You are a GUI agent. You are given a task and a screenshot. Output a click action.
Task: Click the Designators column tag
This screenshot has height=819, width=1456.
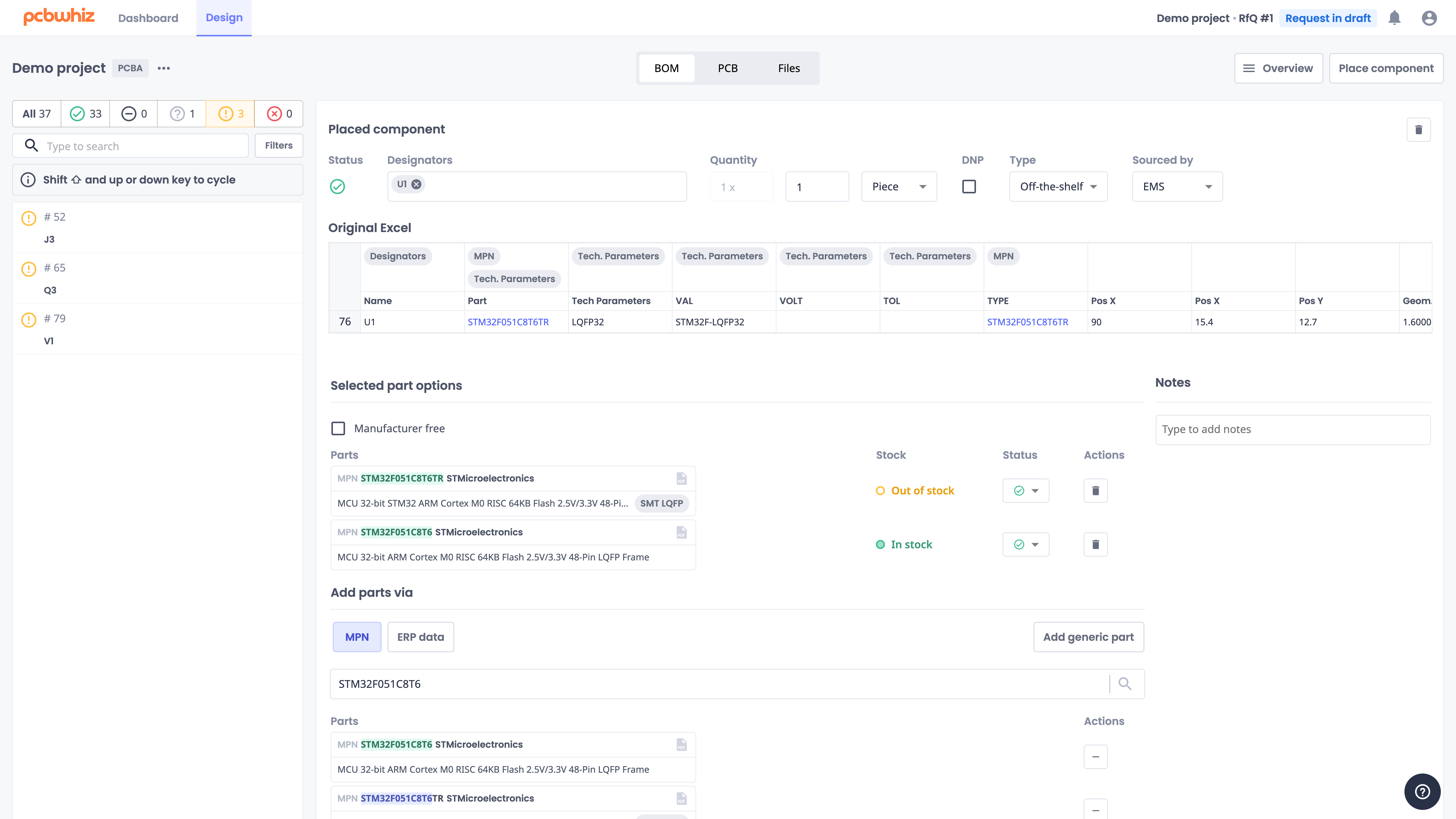coord(397,256)
